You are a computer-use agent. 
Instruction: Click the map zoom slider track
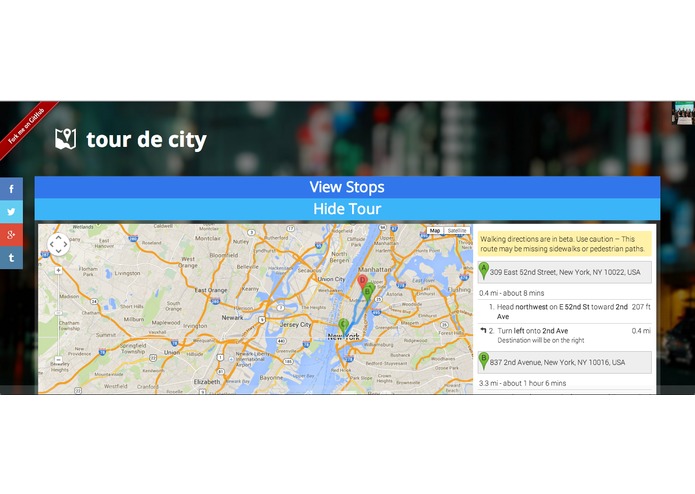(58, 315)
